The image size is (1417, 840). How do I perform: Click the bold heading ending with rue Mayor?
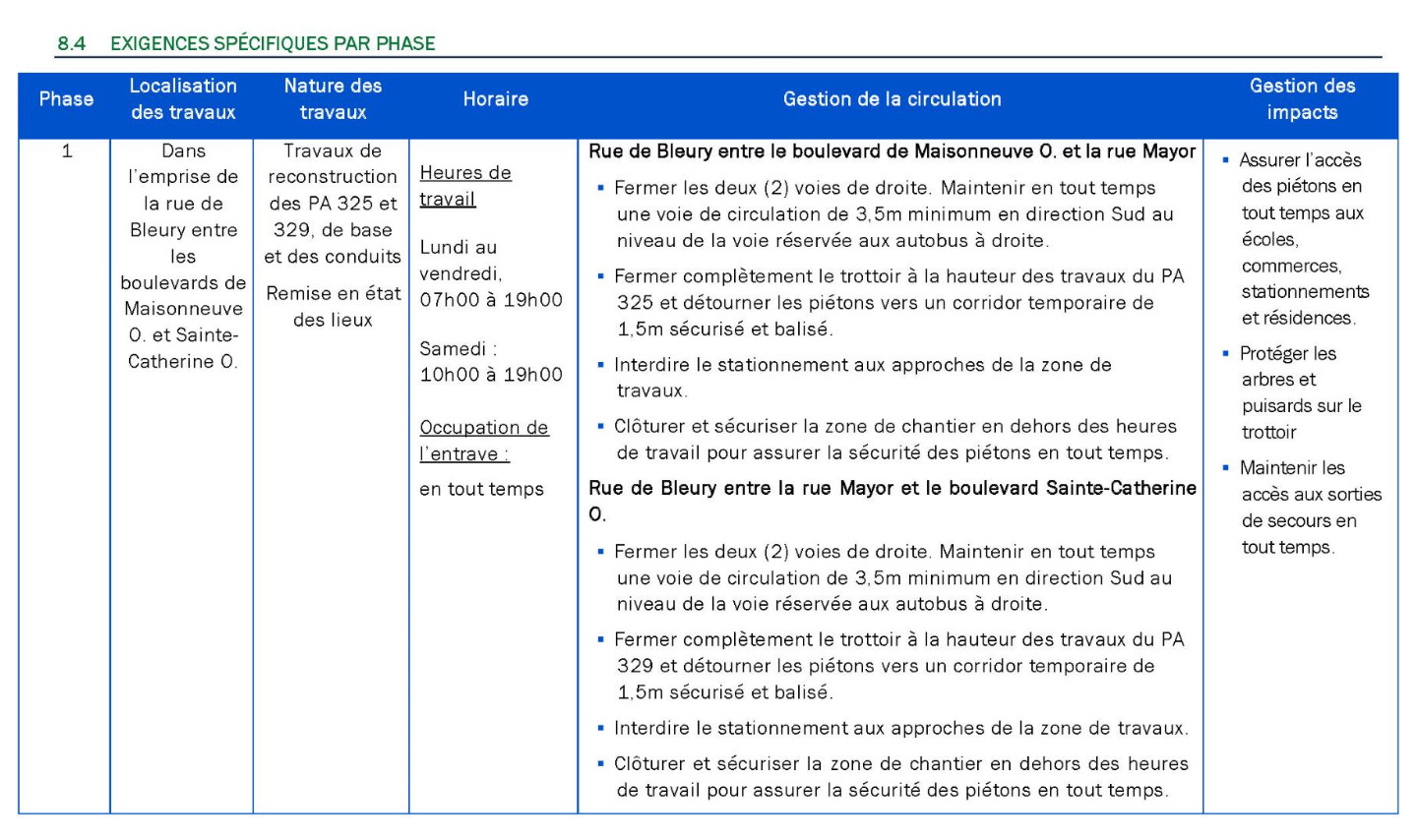tap(892, 151)
